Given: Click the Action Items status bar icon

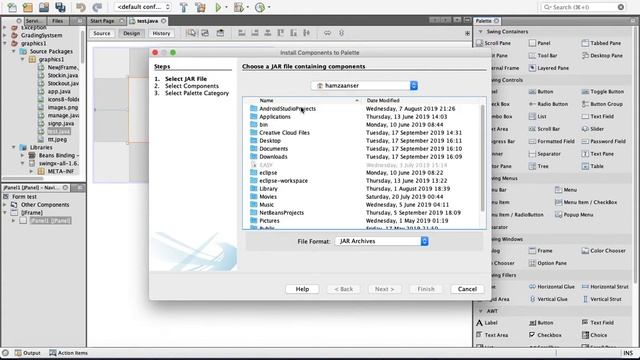Looking at the screenshot, I should pyautogui.click(x=53, y=353).
